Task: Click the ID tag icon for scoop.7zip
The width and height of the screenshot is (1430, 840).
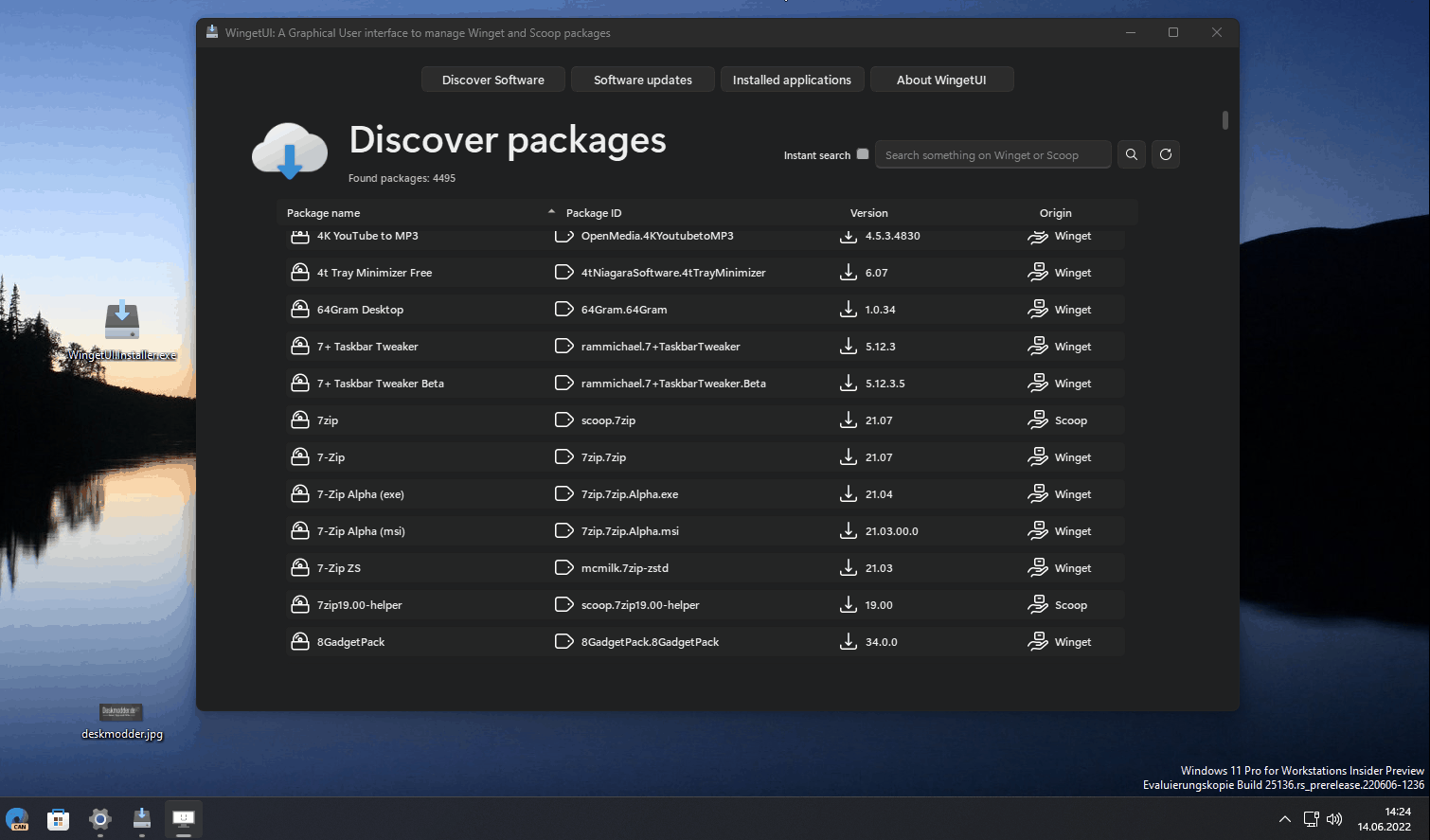Action: 563,420
